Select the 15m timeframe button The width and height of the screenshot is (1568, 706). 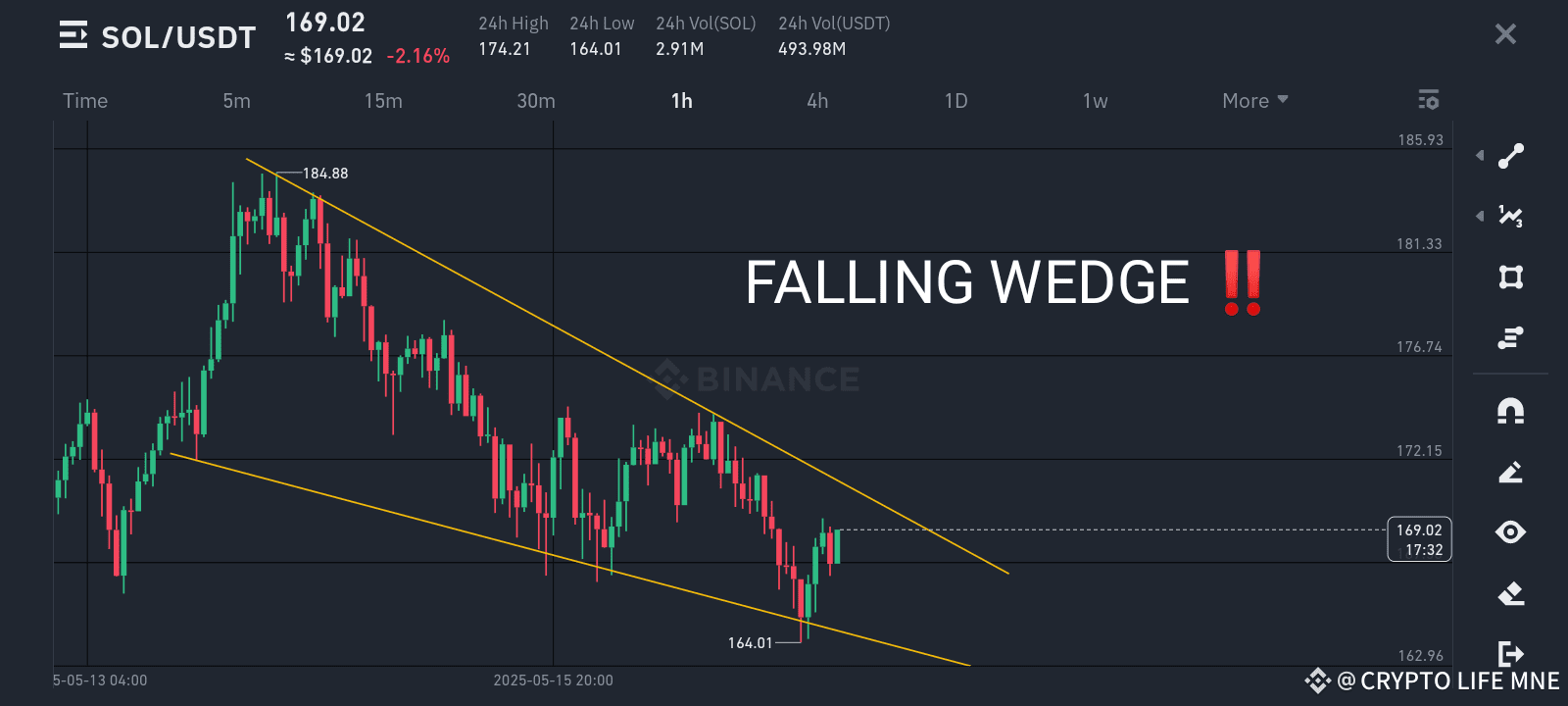click(383, 100)
